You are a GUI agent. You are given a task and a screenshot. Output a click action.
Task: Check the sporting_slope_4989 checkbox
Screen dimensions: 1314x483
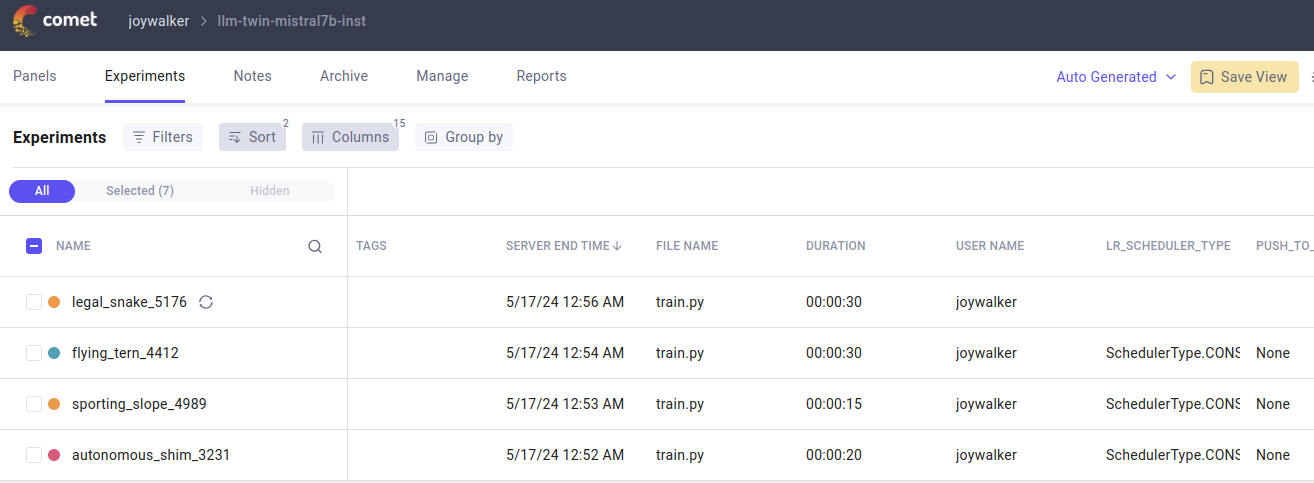[34, 404]
